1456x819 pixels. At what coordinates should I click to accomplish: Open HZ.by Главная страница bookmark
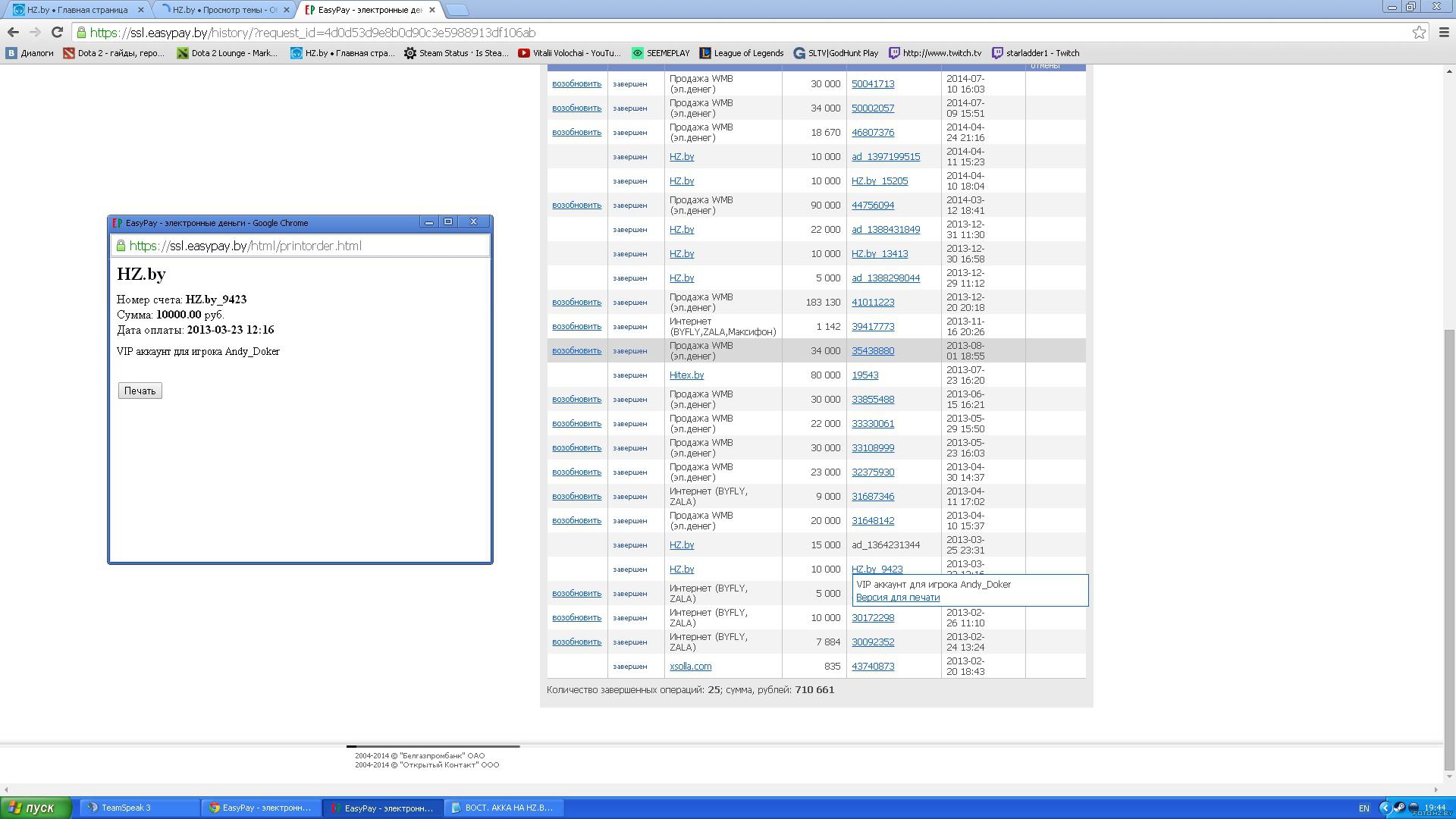click(x=343, y=53)
